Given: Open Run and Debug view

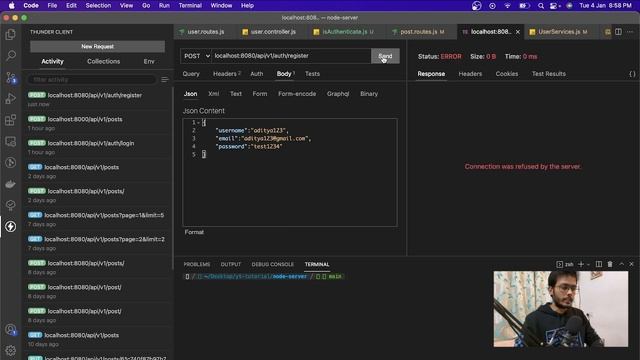Looking at the screenshot, I should tap(11, 98).
